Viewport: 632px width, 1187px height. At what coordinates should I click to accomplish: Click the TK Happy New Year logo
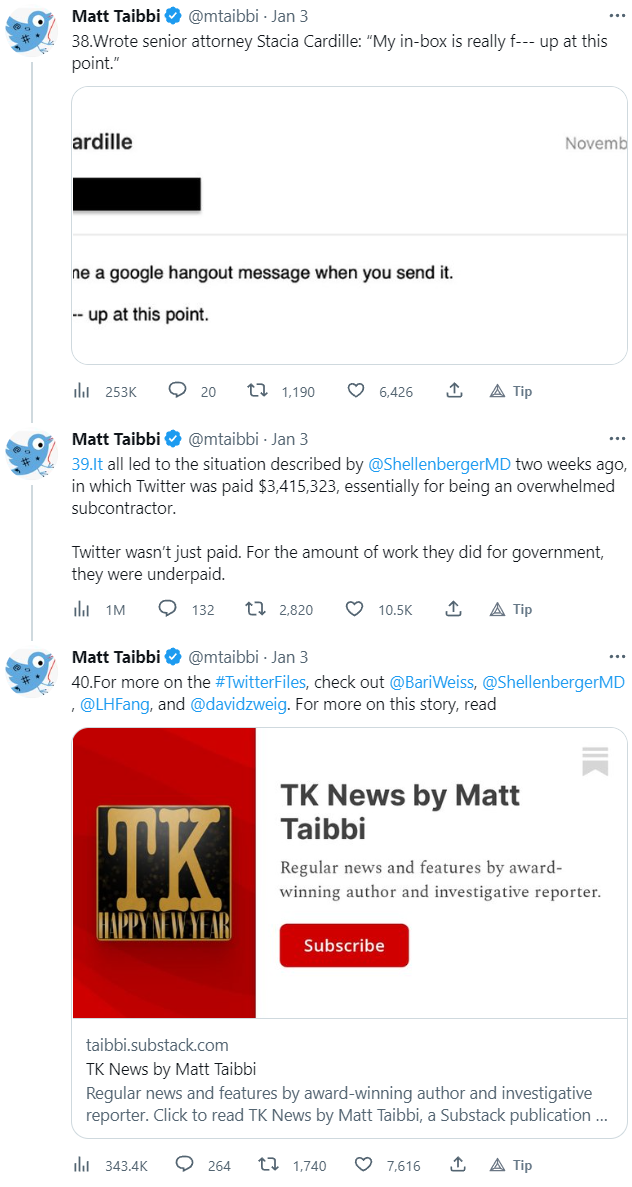tap(164, 873)
